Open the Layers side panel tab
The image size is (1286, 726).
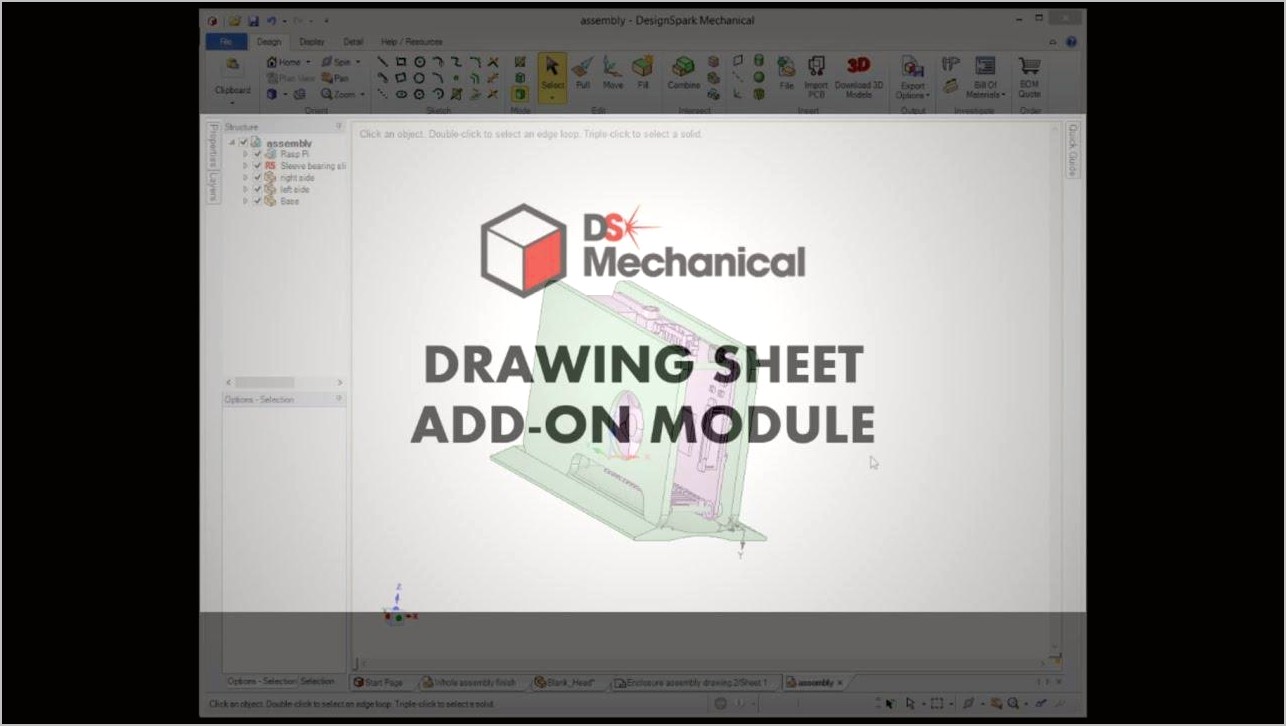(x=212, y=188)
